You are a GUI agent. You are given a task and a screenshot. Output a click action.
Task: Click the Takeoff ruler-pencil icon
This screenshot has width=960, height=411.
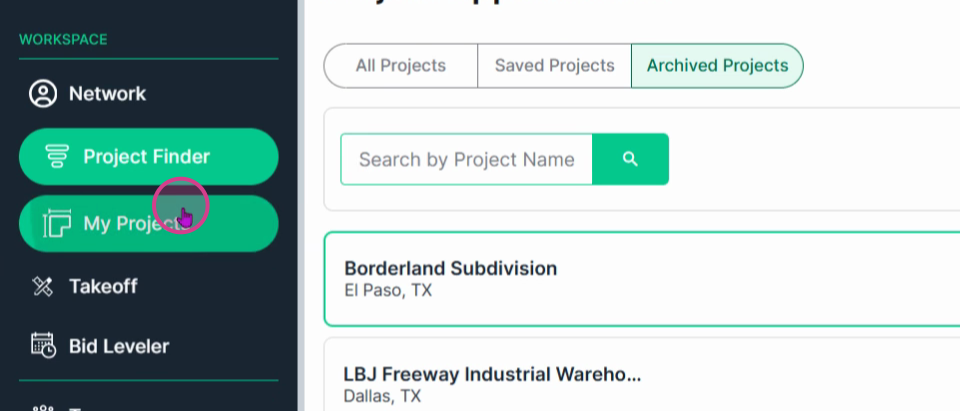43,286
